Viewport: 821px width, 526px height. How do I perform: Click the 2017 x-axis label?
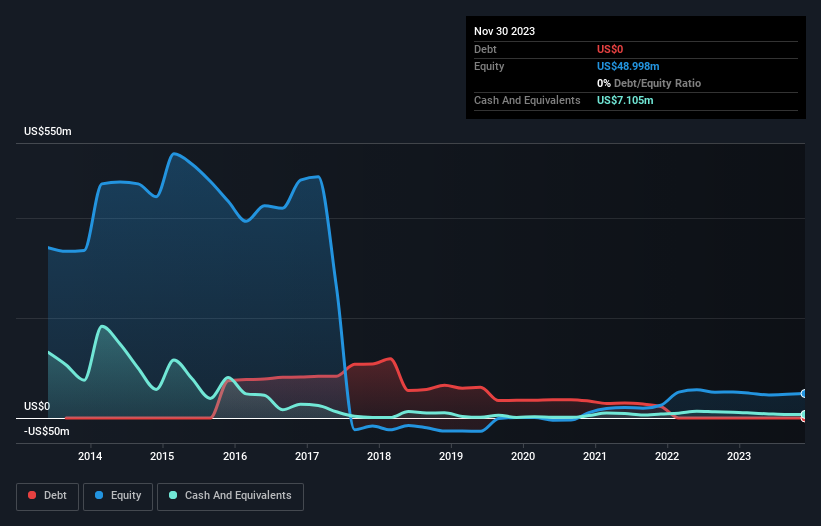[x=307, y=456]
